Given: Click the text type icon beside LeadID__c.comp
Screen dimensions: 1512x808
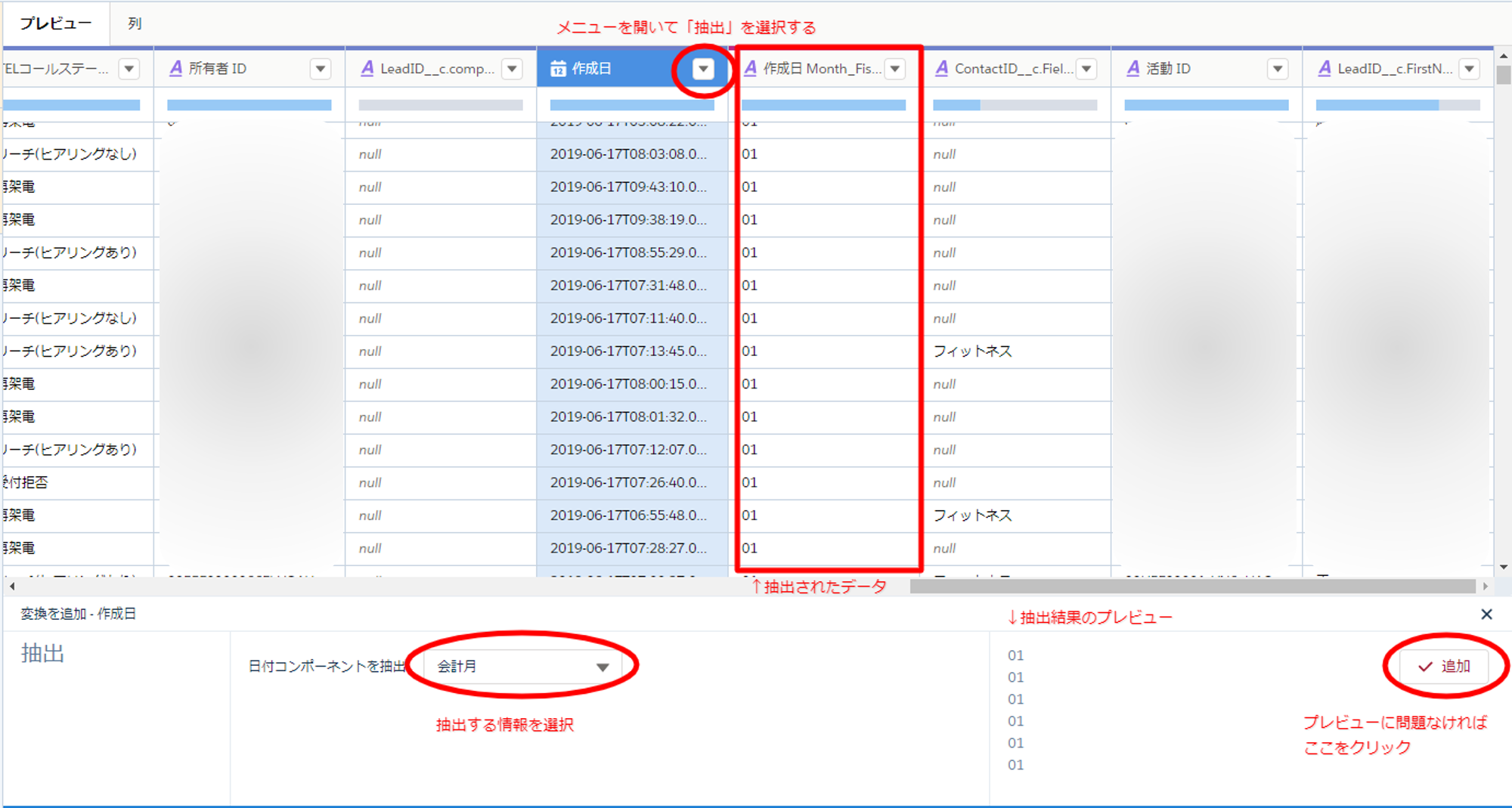Looking at the screenshot, I should pyautogui.click(x=367, y=69).
